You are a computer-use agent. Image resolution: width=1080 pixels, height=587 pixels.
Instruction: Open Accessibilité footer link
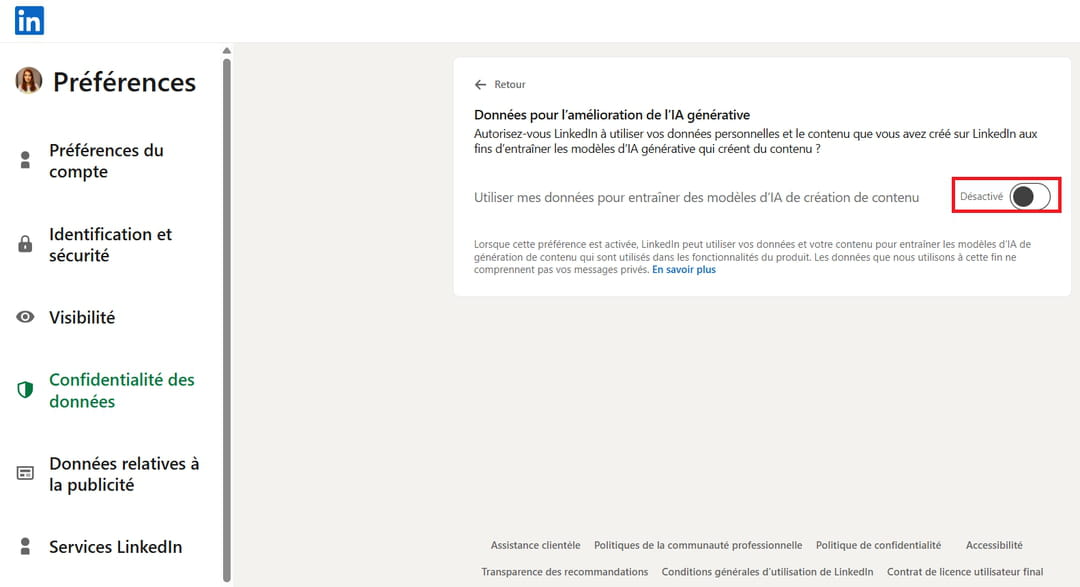tap(994, 545)
